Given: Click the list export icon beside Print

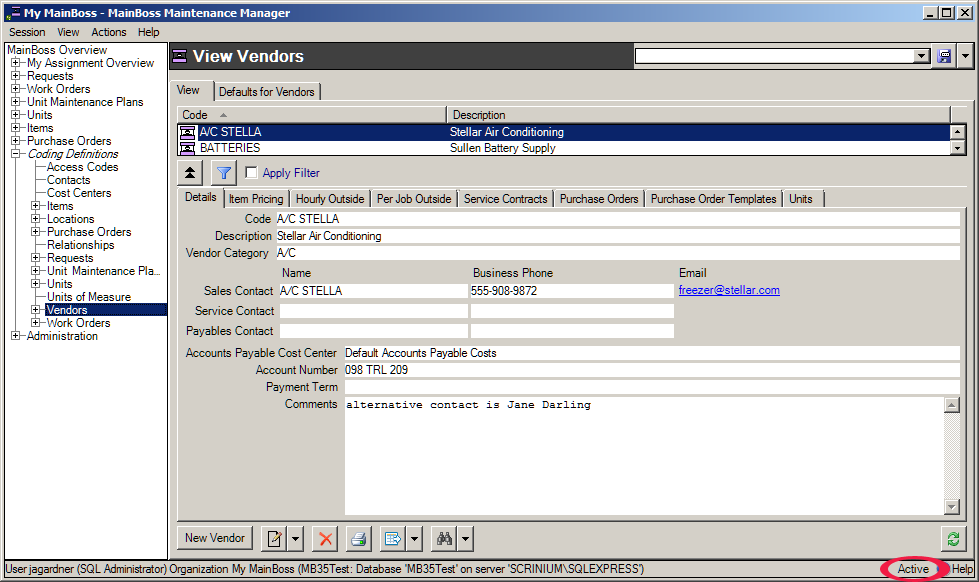Looking at the screenshot, I should pyautogui.click(x=393, y=538).
